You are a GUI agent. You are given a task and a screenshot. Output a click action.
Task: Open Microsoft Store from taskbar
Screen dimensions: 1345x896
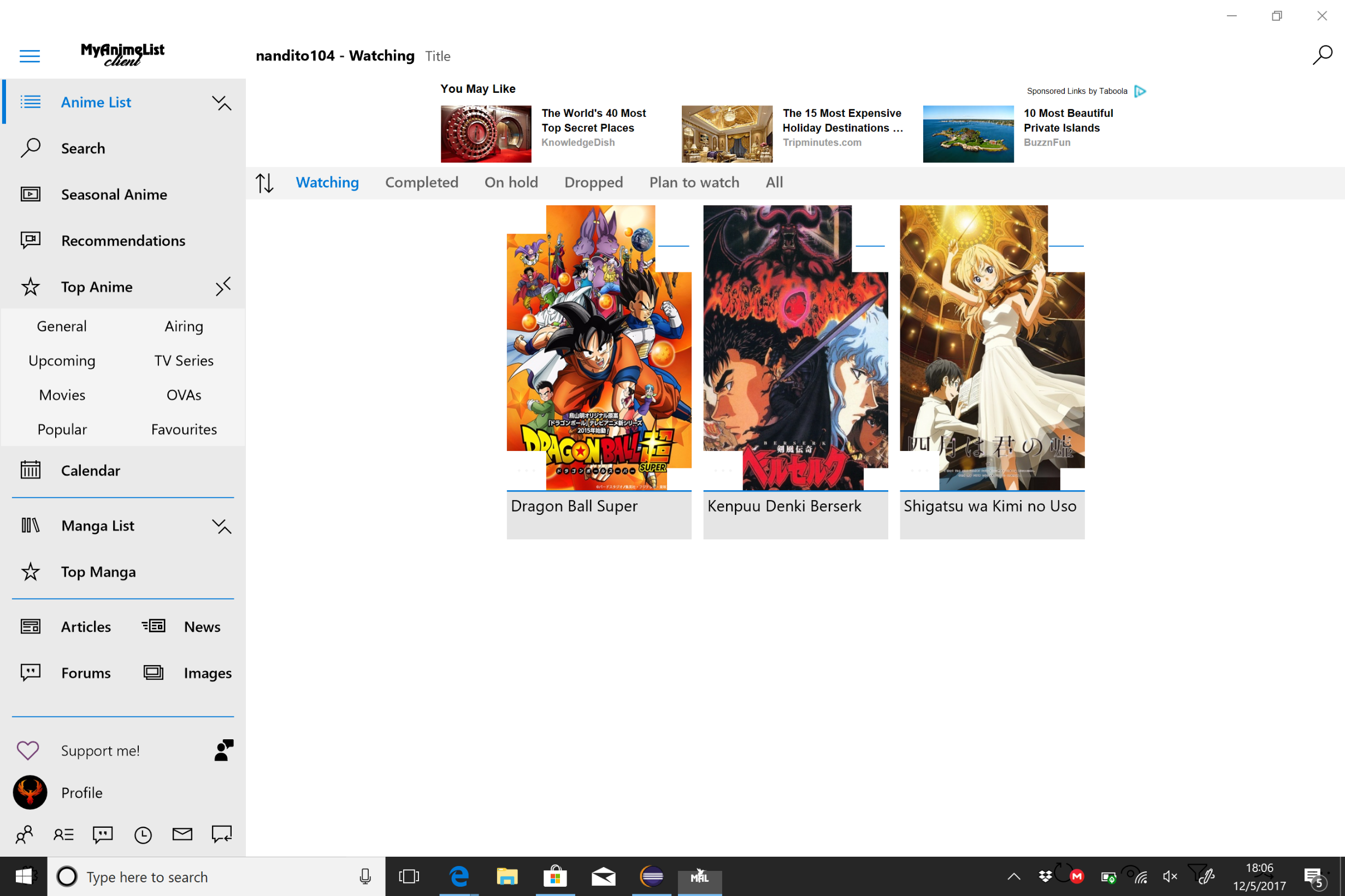point(555,876)
